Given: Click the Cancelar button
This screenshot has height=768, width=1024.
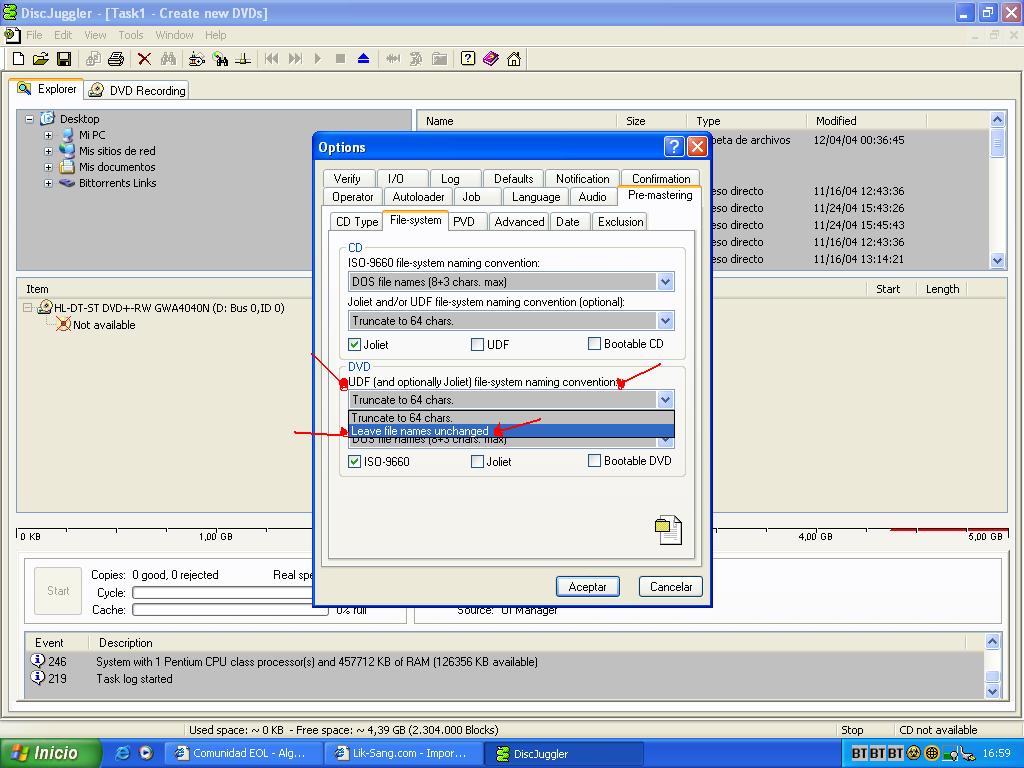Looking at the screenshot, I should [671, 587].
